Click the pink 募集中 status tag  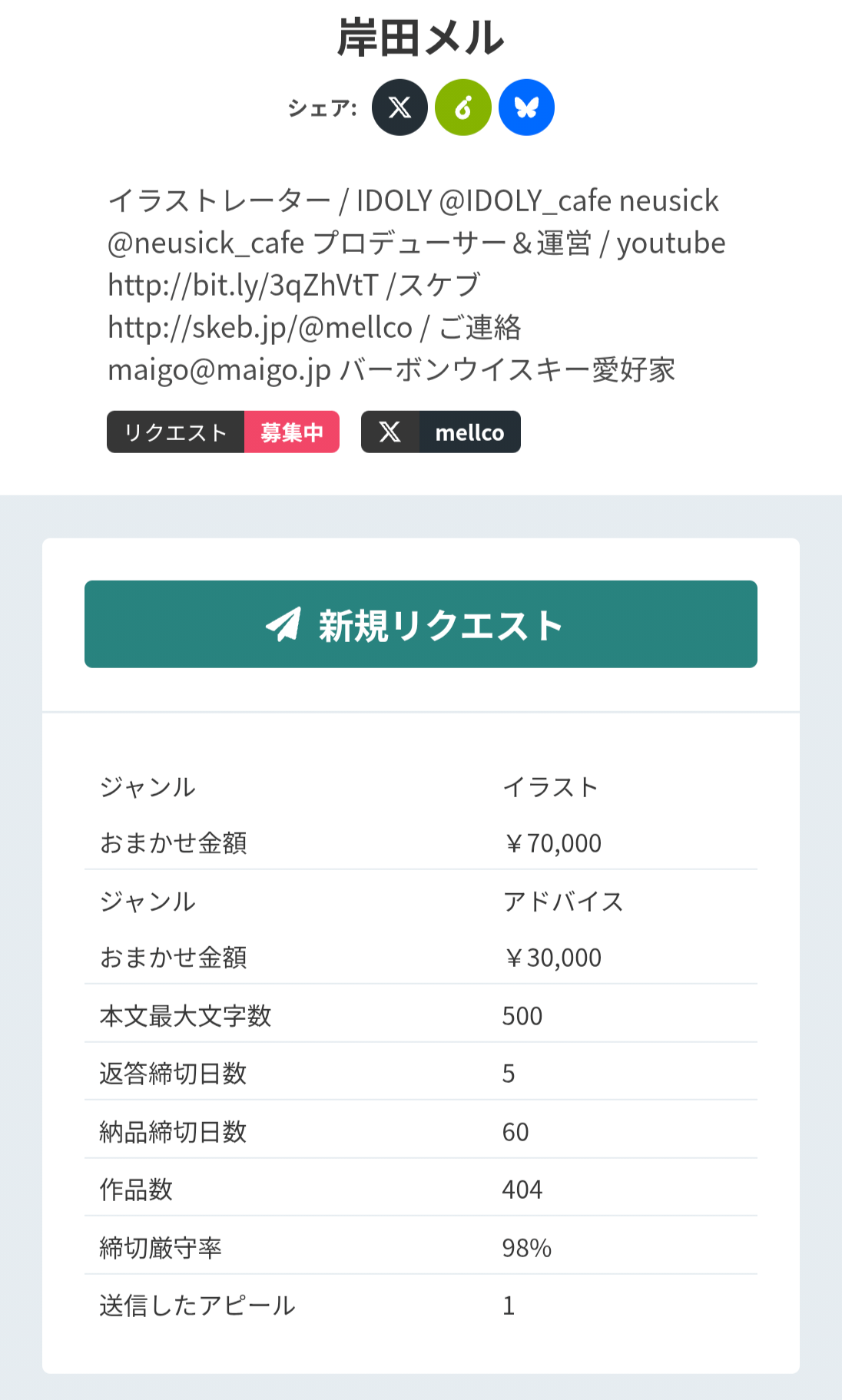click(x=292, y=432)
